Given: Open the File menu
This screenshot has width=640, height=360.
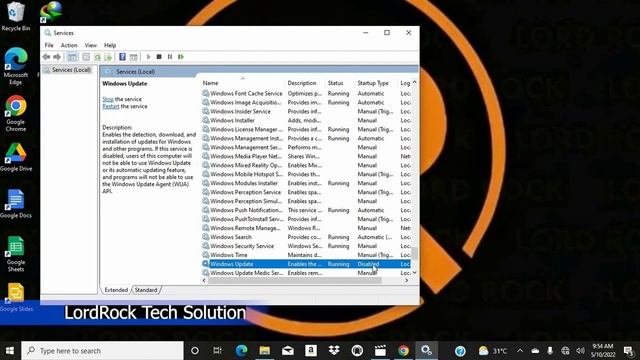Looking at the screenshot, I should pos(49,45).
